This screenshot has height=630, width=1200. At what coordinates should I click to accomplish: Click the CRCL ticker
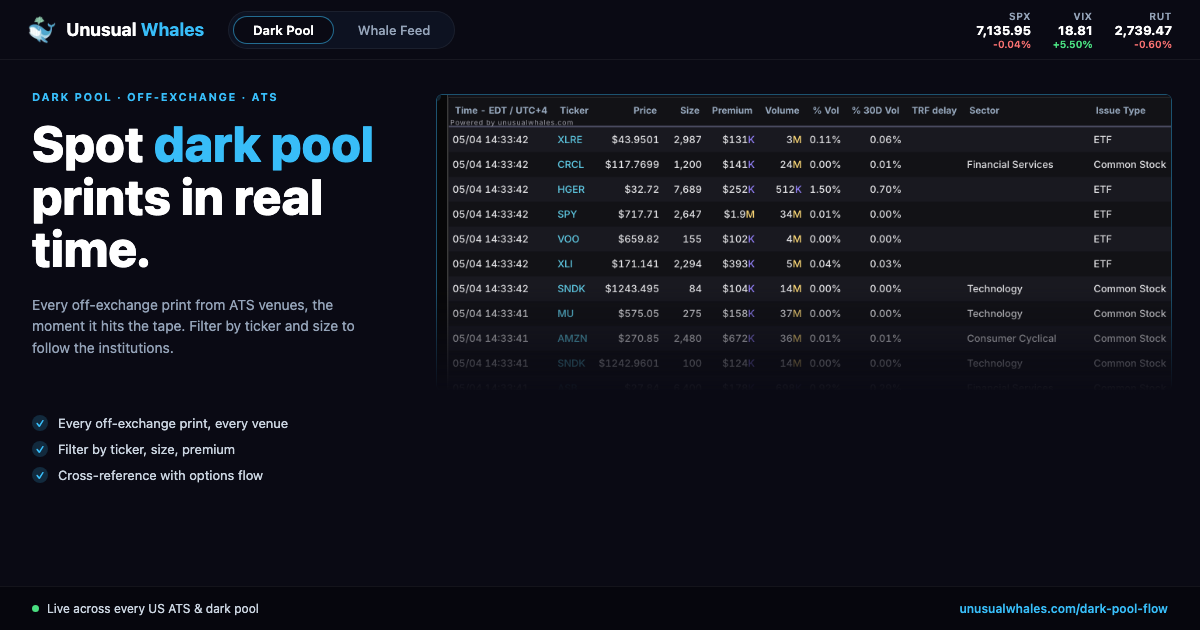click(x=571, y=164)
